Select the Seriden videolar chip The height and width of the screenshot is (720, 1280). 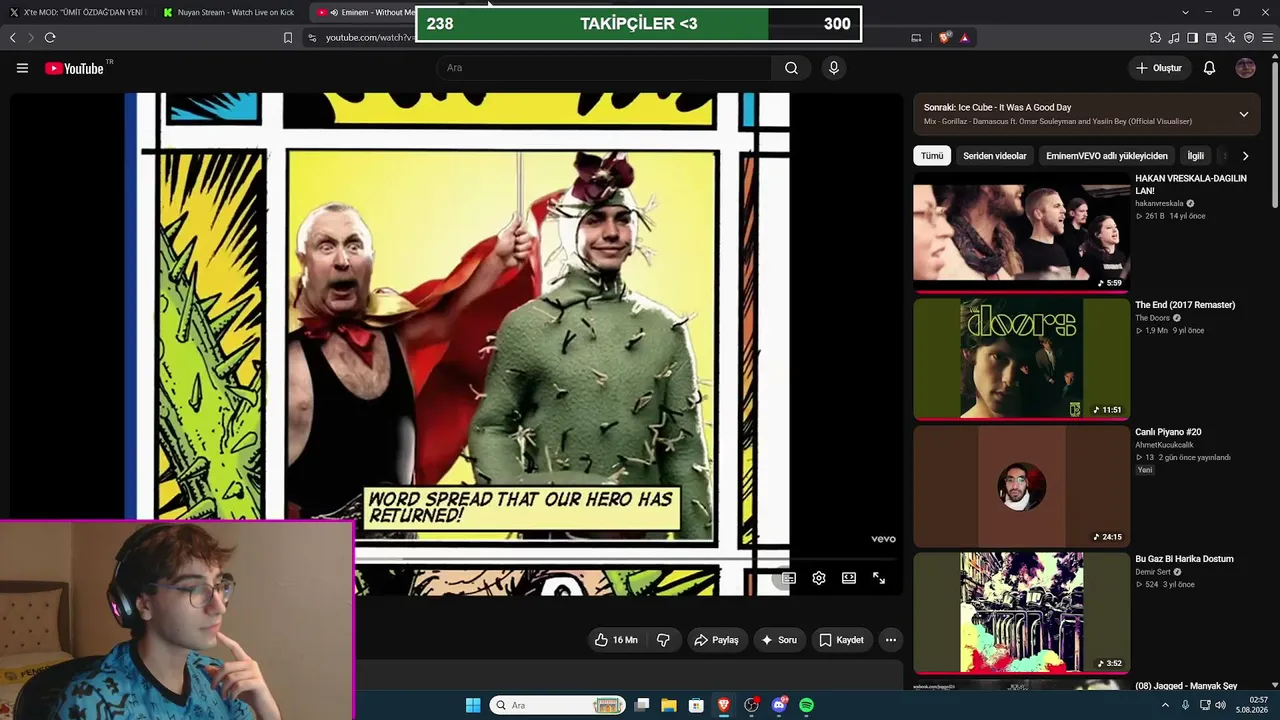click(995, 156)
